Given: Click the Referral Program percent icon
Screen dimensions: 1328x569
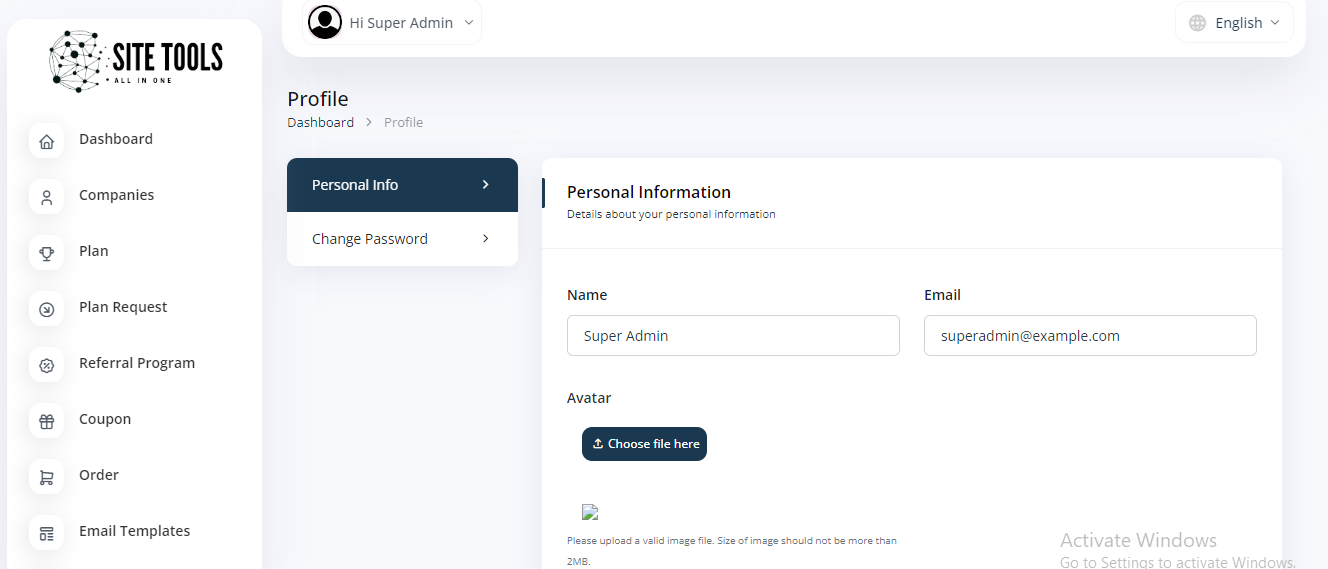Looking at the screenshot, I should point(46,366).
